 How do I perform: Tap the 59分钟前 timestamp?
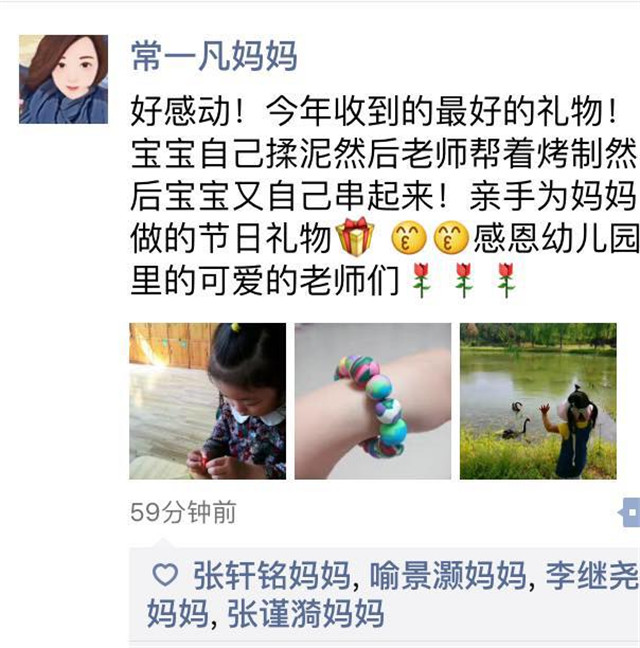pyautogui.click(x=183, y=512)
